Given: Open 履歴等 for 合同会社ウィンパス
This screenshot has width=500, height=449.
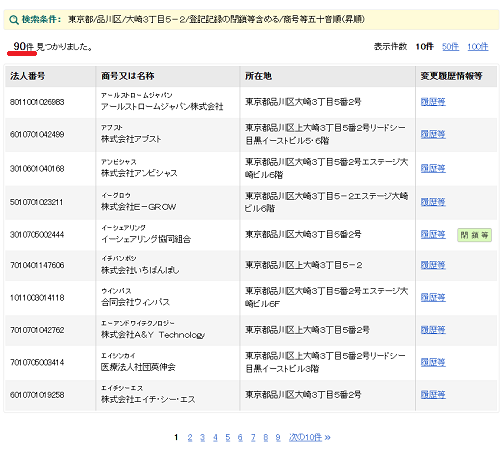Looking at the screenshot, I should [x=433, y=297].
